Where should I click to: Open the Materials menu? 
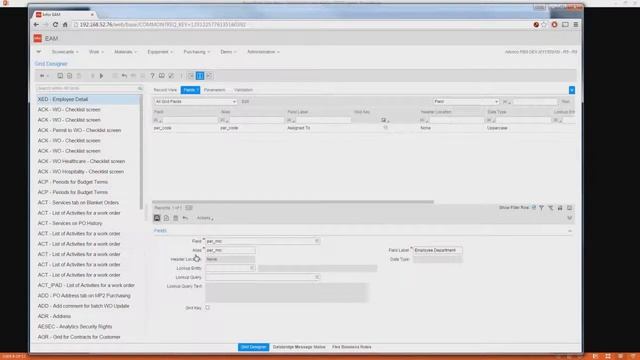125,52
